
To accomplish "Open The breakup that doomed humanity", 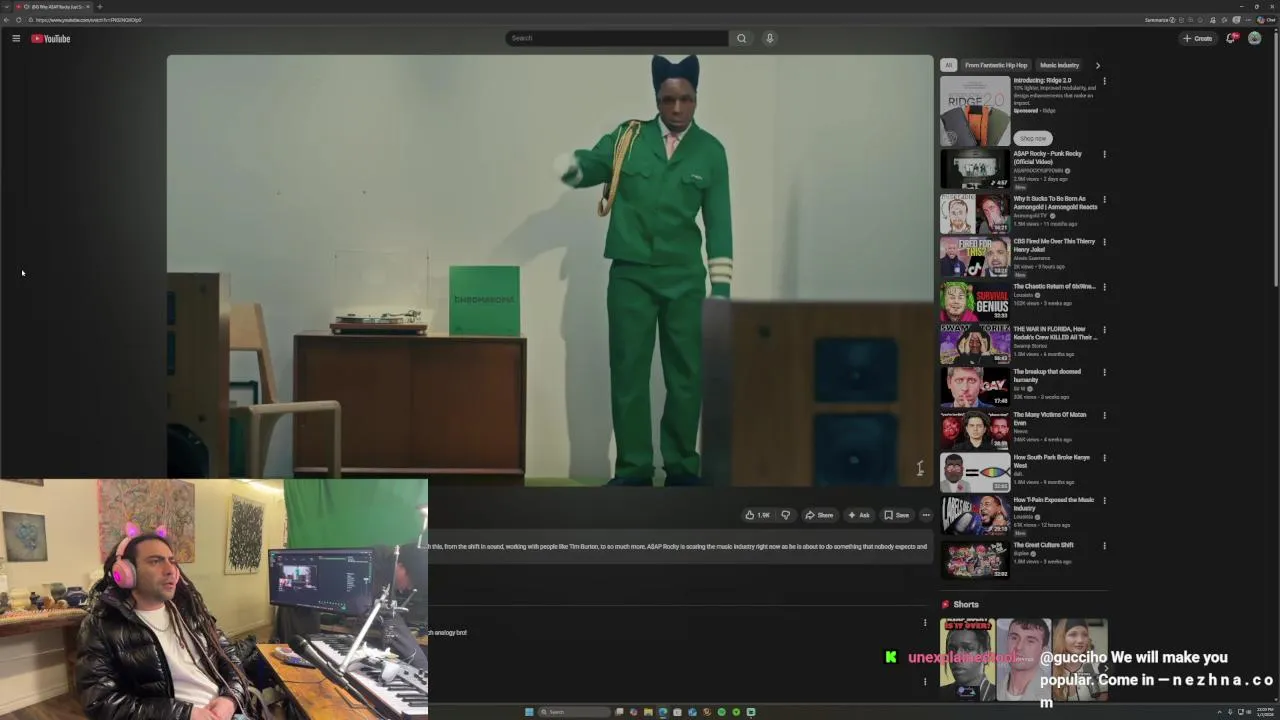I will [975, 387].
